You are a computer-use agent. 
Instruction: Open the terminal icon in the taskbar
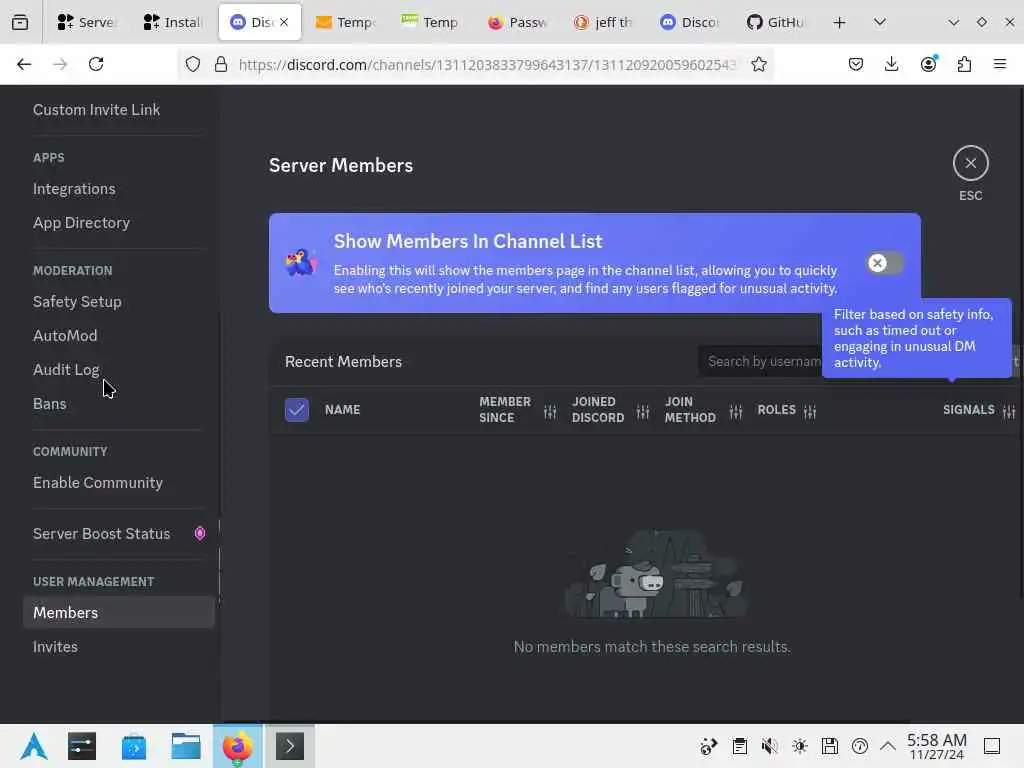[290, 746]
